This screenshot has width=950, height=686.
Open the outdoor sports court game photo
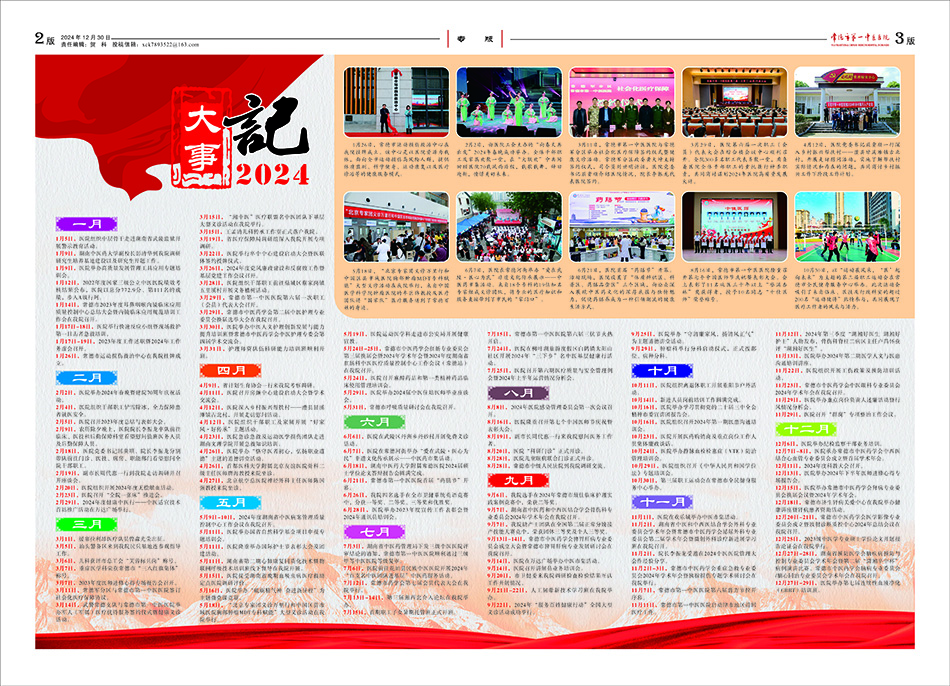click(847, 227)
